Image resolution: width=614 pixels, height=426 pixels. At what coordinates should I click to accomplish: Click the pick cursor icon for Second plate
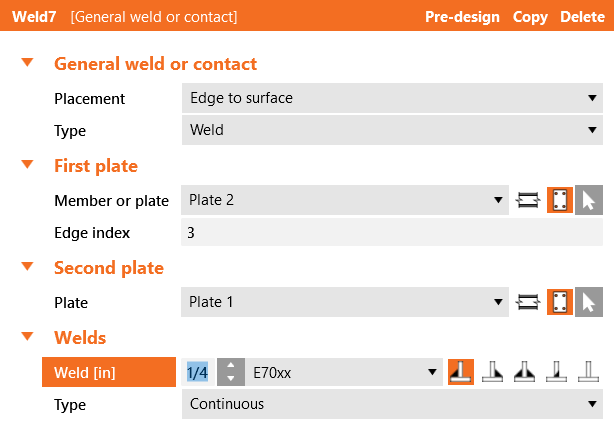590,302
